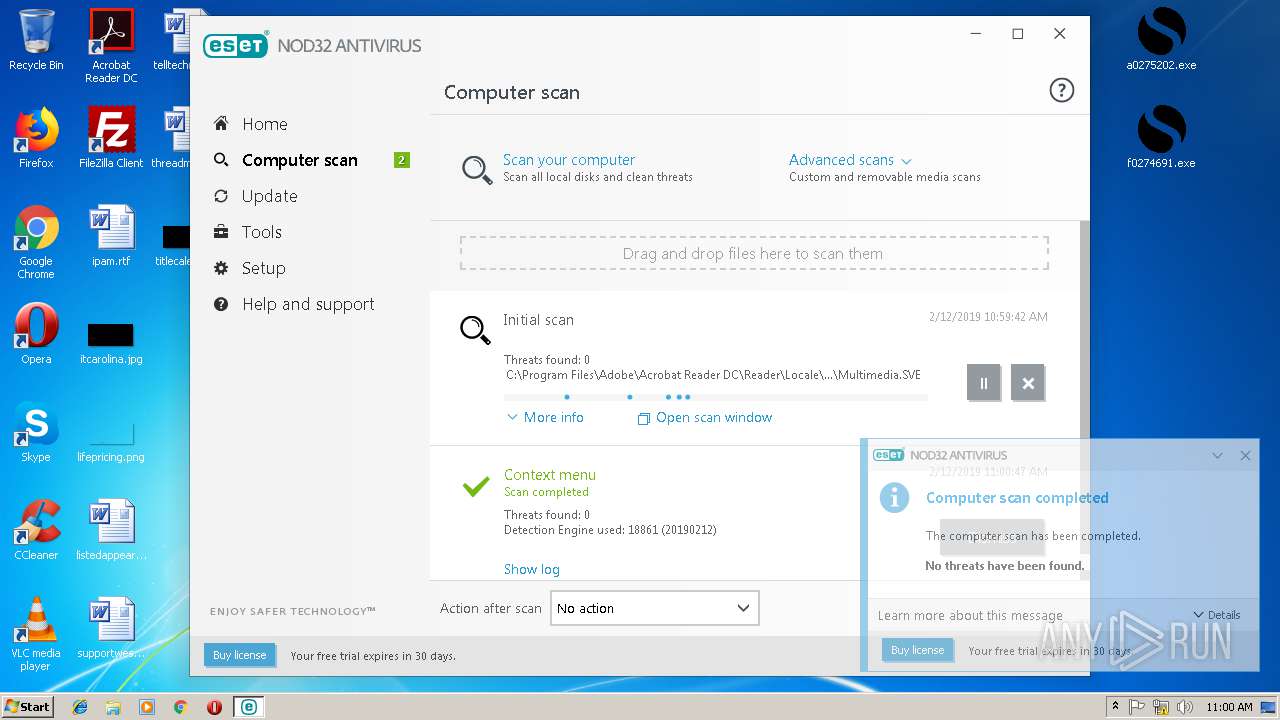Click Show log for Context menu scan
1280x720 pixels.
[x=532, y=569]
